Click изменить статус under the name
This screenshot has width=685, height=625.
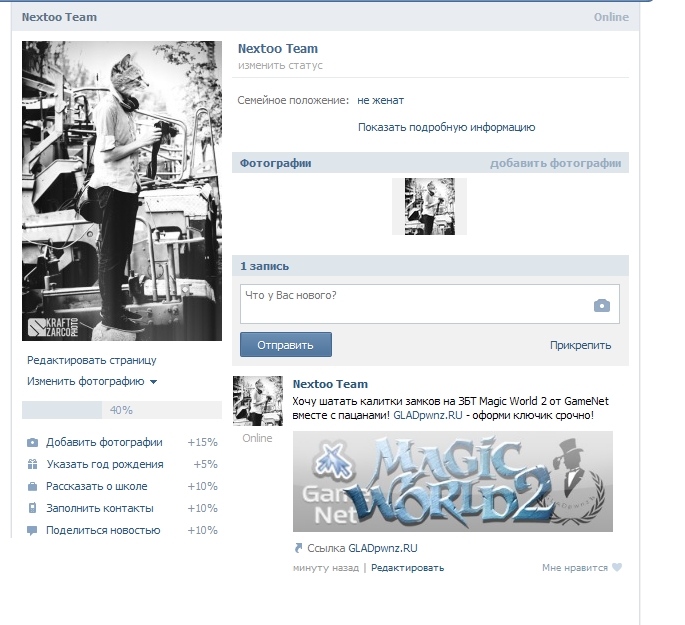280,66
